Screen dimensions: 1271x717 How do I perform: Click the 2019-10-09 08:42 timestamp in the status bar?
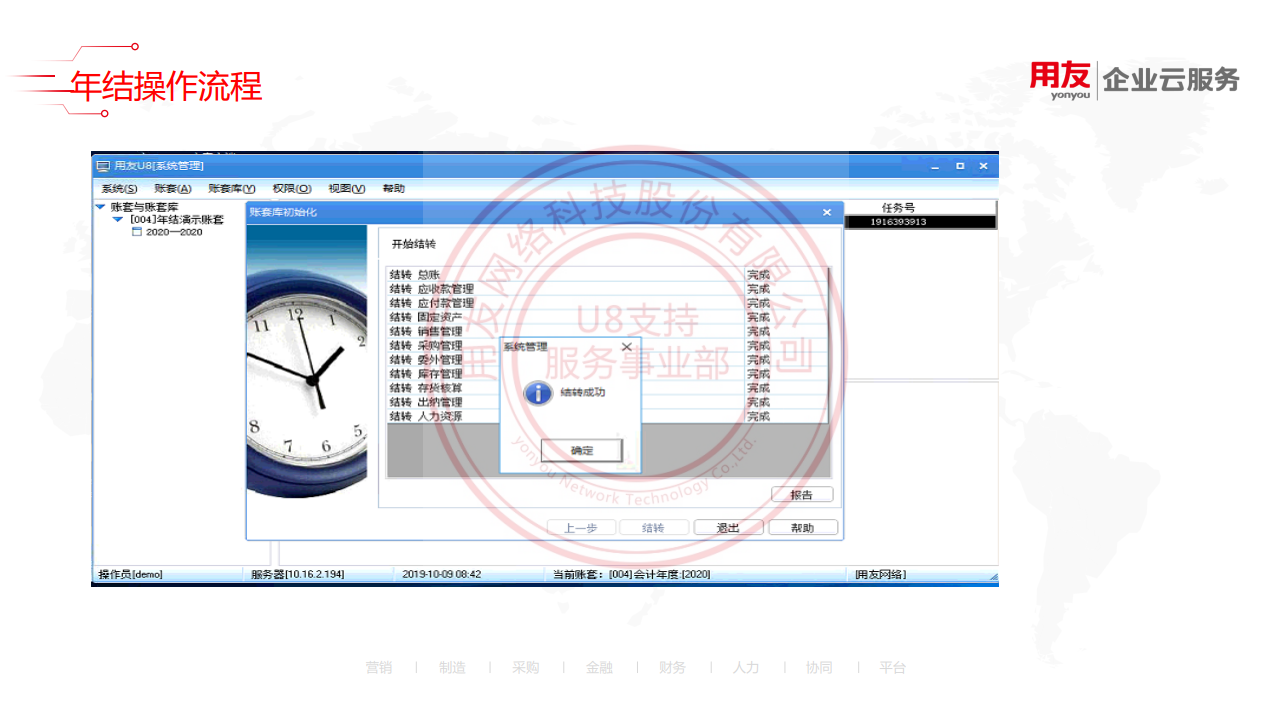(x=442, y=574)
